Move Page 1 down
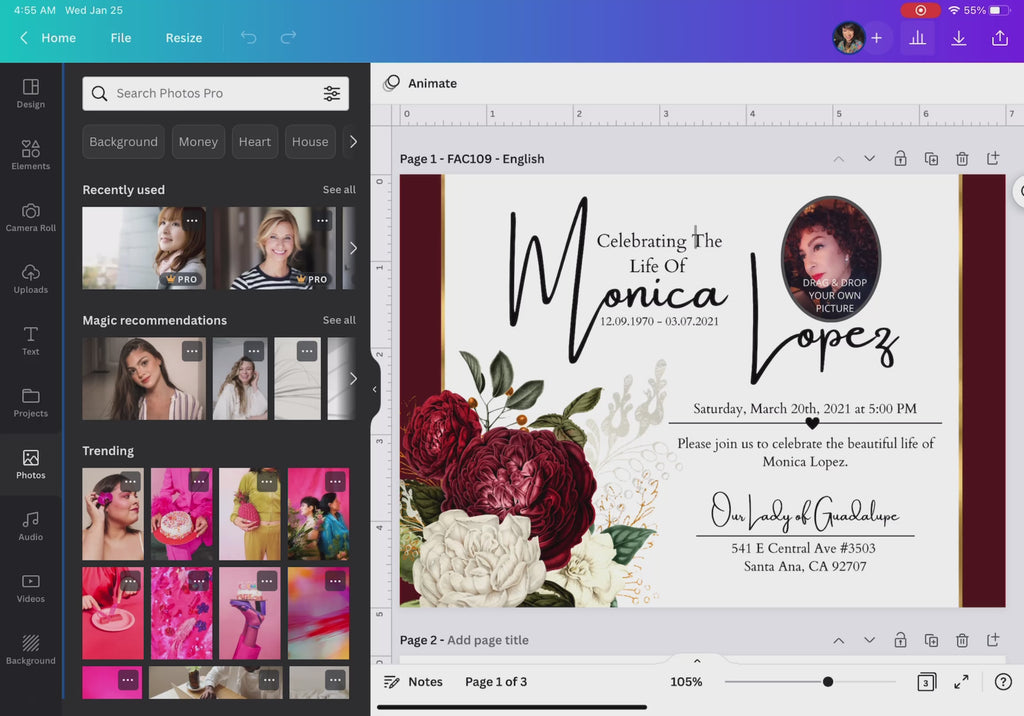Image resolution: width=1024 pixels, height=716 pixels. 869,159
